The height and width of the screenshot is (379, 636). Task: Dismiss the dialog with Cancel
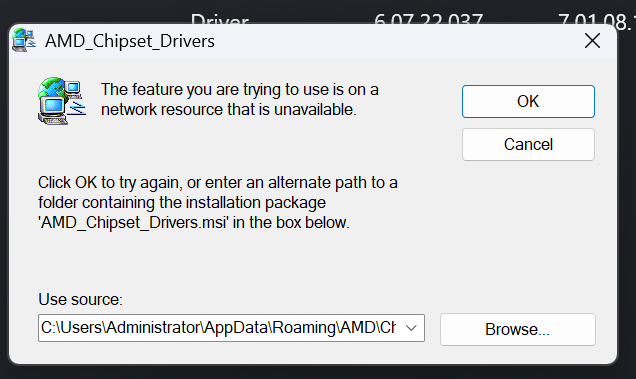(x=528, y=144)
